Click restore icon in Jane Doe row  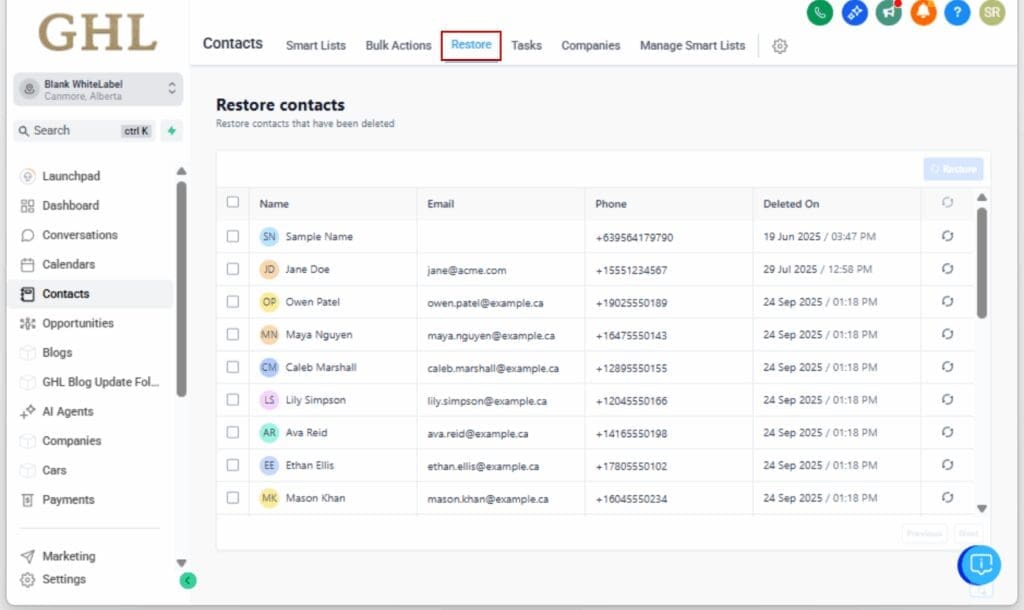click(947, 269)
